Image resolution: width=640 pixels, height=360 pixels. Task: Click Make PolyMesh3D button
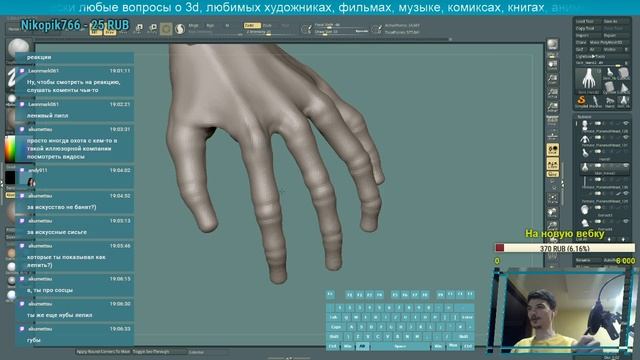pyautogui.click(x=608, y=42)
